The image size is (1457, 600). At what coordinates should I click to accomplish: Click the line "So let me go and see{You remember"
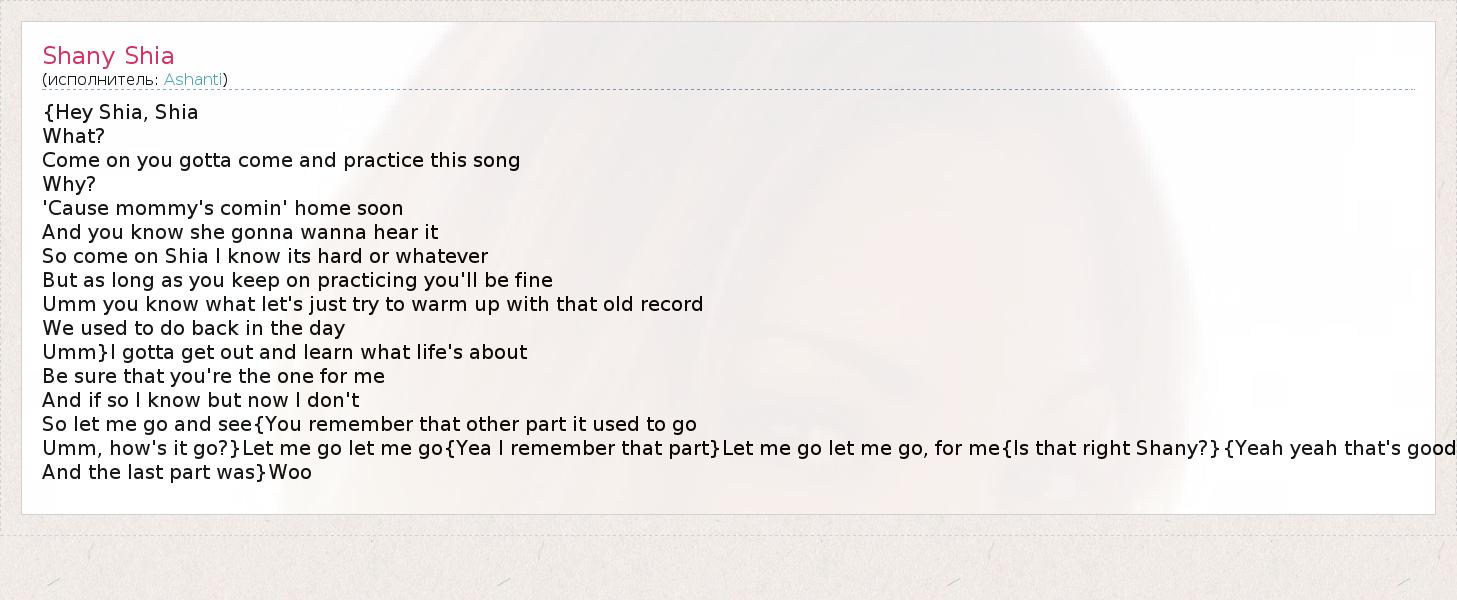coord(369,424)
